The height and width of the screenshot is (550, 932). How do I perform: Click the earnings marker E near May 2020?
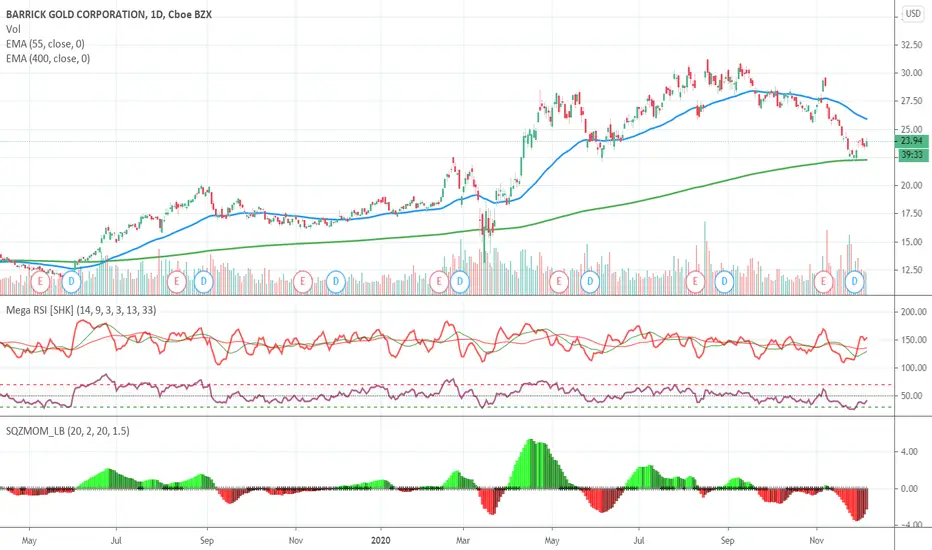click(x=559, y=281)
